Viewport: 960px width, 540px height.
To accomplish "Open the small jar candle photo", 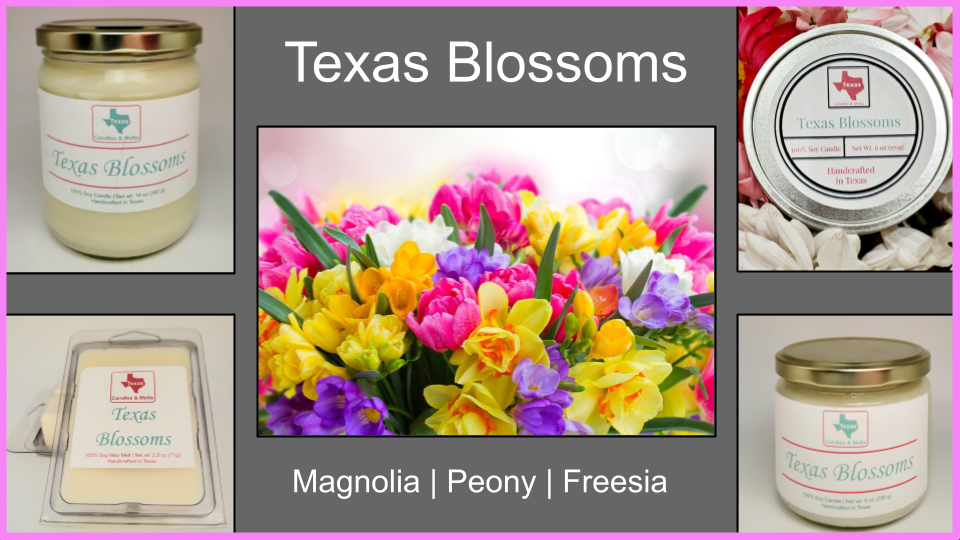I will pyautogui.click(x=845, y=424).
